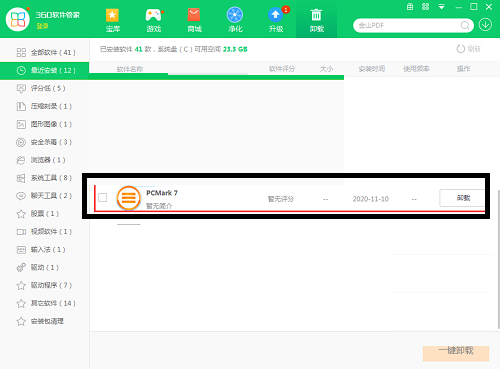Click 暂无评分 rating for PCMark 7

[281, 199]
